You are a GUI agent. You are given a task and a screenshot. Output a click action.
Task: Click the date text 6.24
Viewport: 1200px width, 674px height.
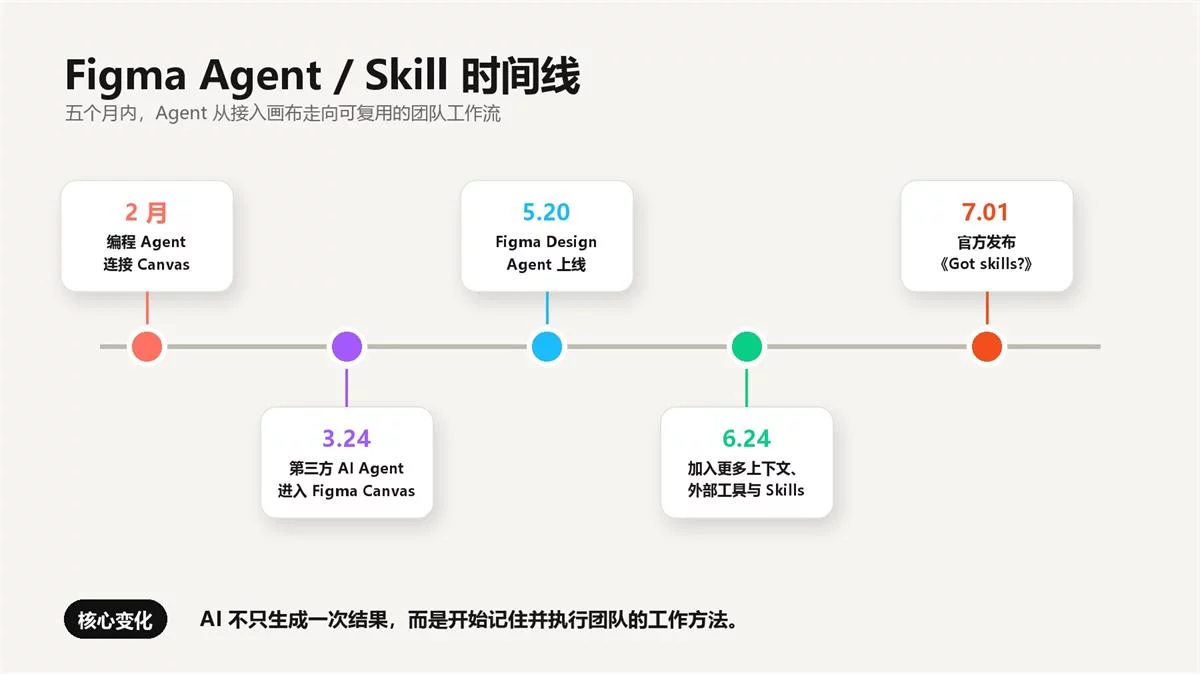pos(747,438)
